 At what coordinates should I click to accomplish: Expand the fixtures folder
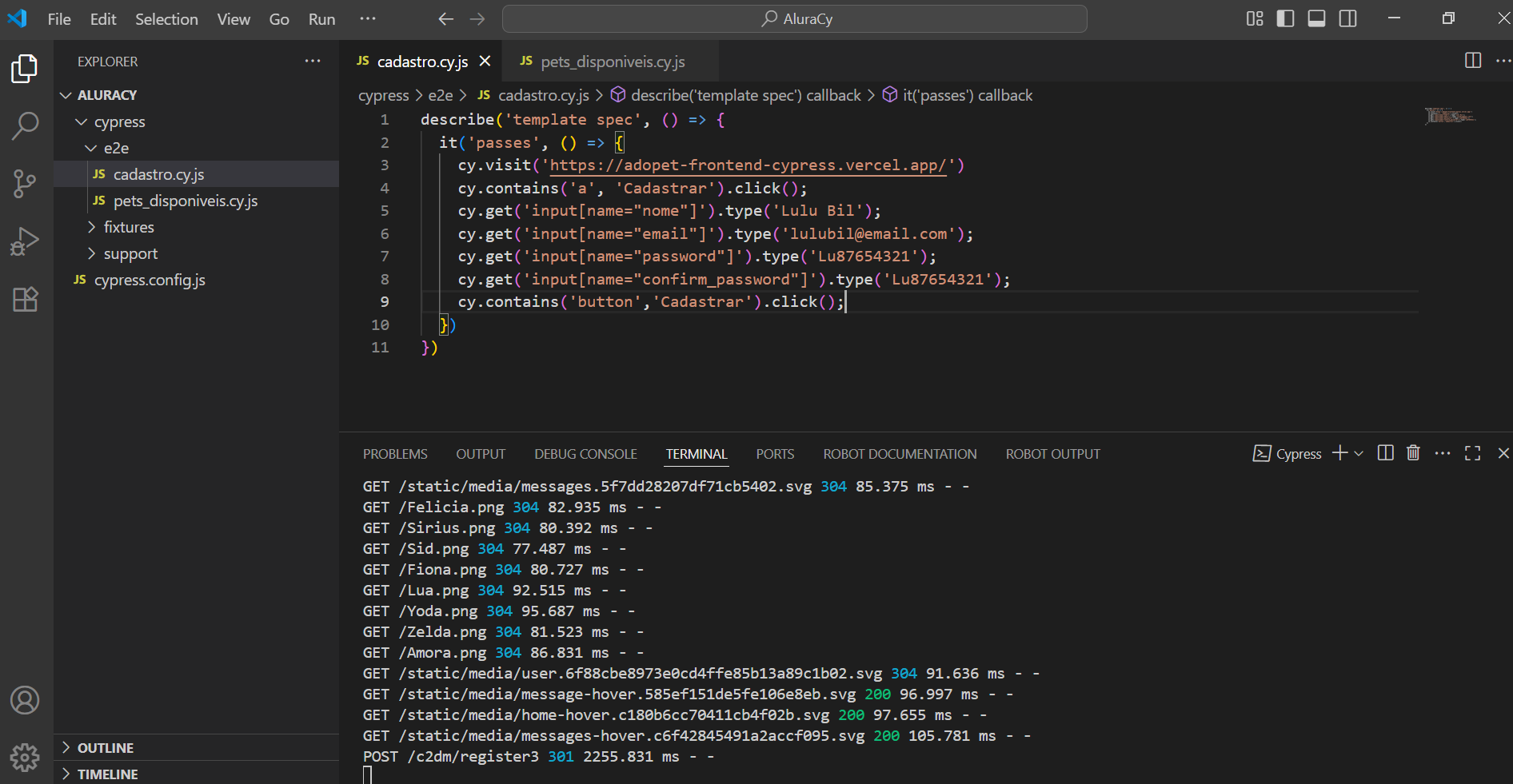point(197,227)
